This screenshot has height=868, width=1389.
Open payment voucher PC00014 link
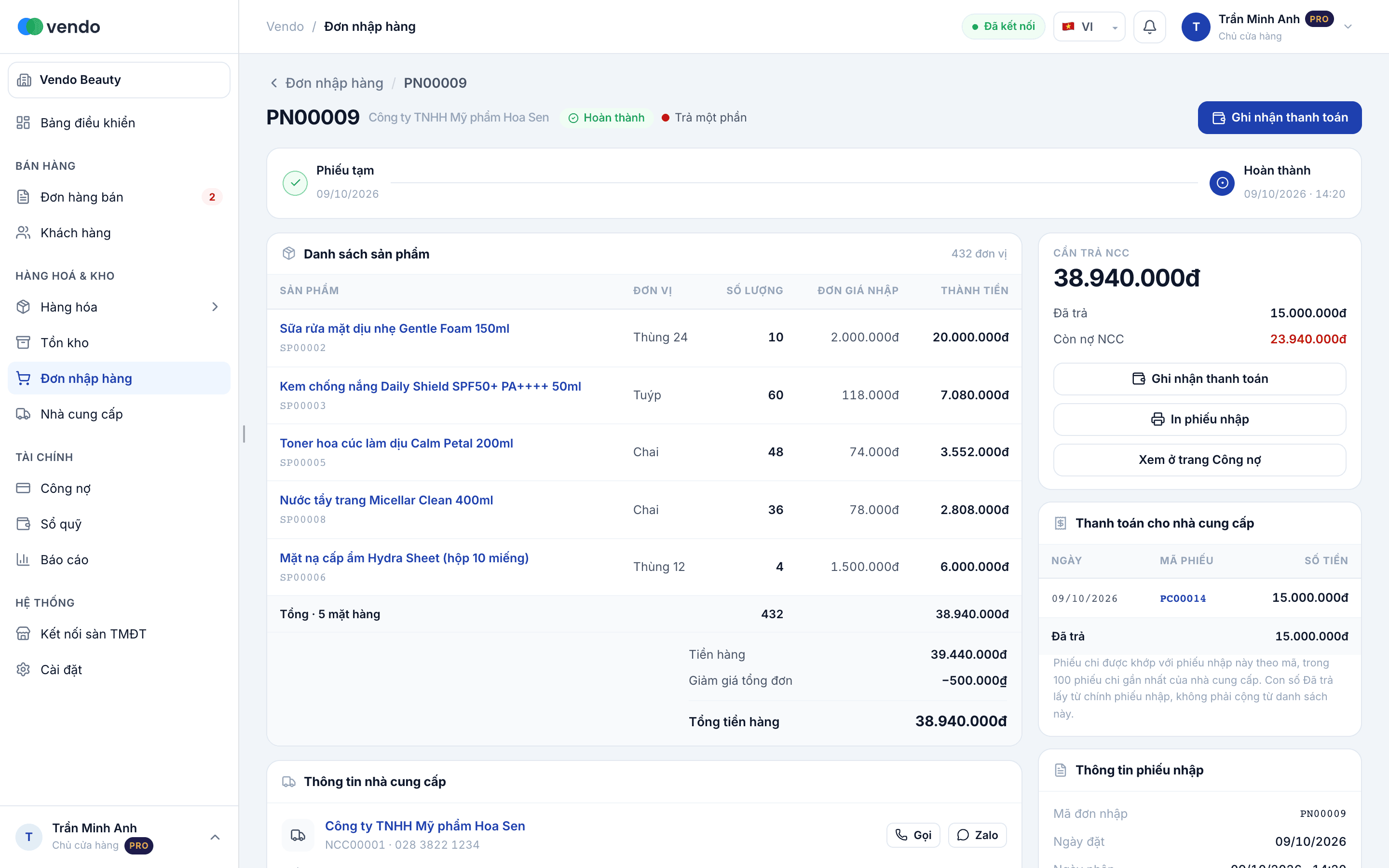pyautogui.click(x=1183, y=598)
